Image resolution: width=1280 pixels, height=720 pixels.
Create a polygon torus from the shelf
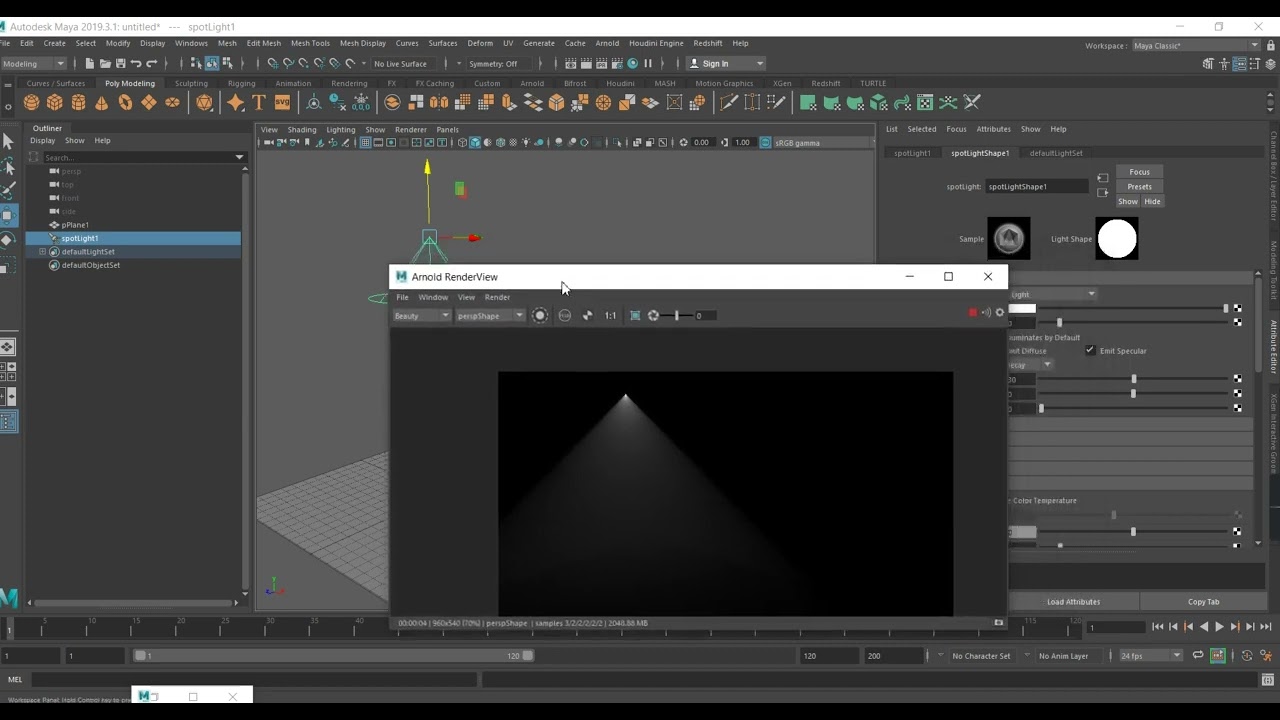click(125, 102)
